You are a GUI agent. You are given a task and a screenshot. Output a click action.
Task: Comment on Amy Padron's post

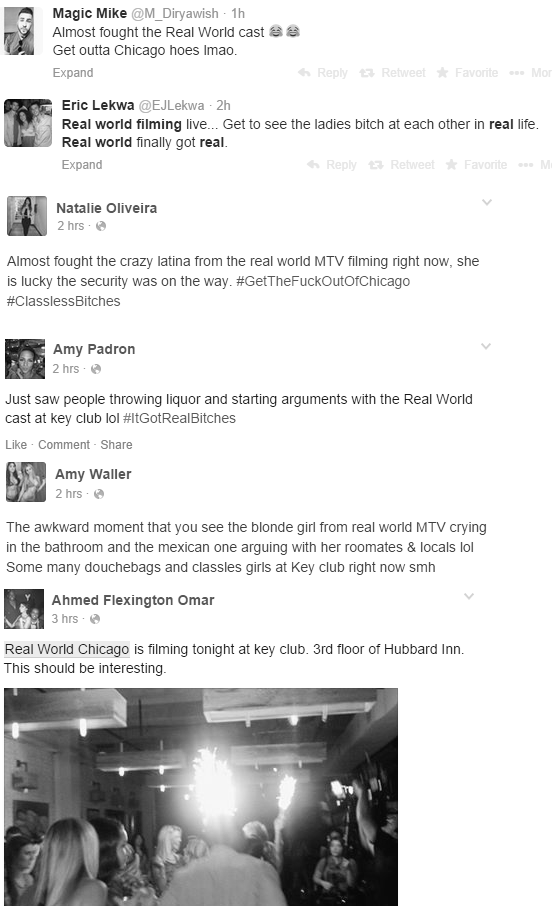coord(64,445)
